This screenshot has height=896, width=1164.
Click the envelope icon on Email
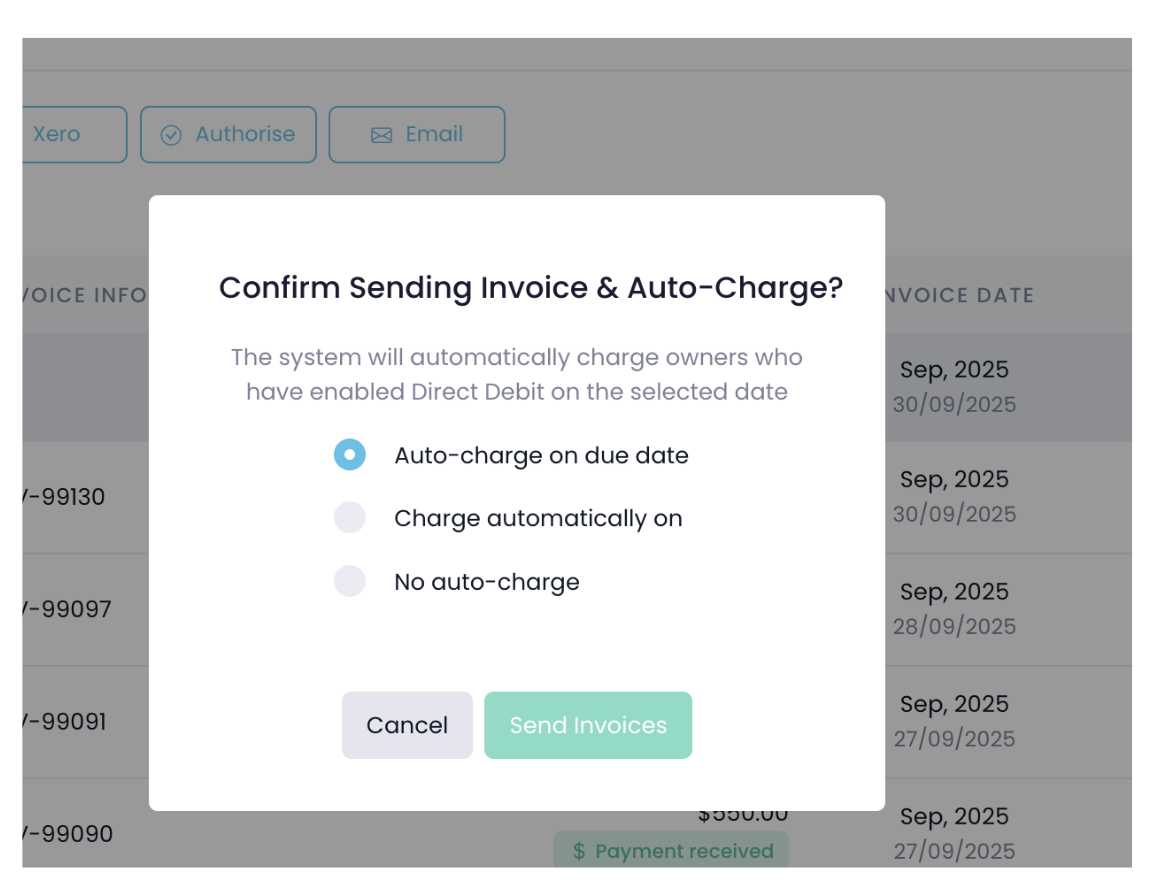pos(381,135)
